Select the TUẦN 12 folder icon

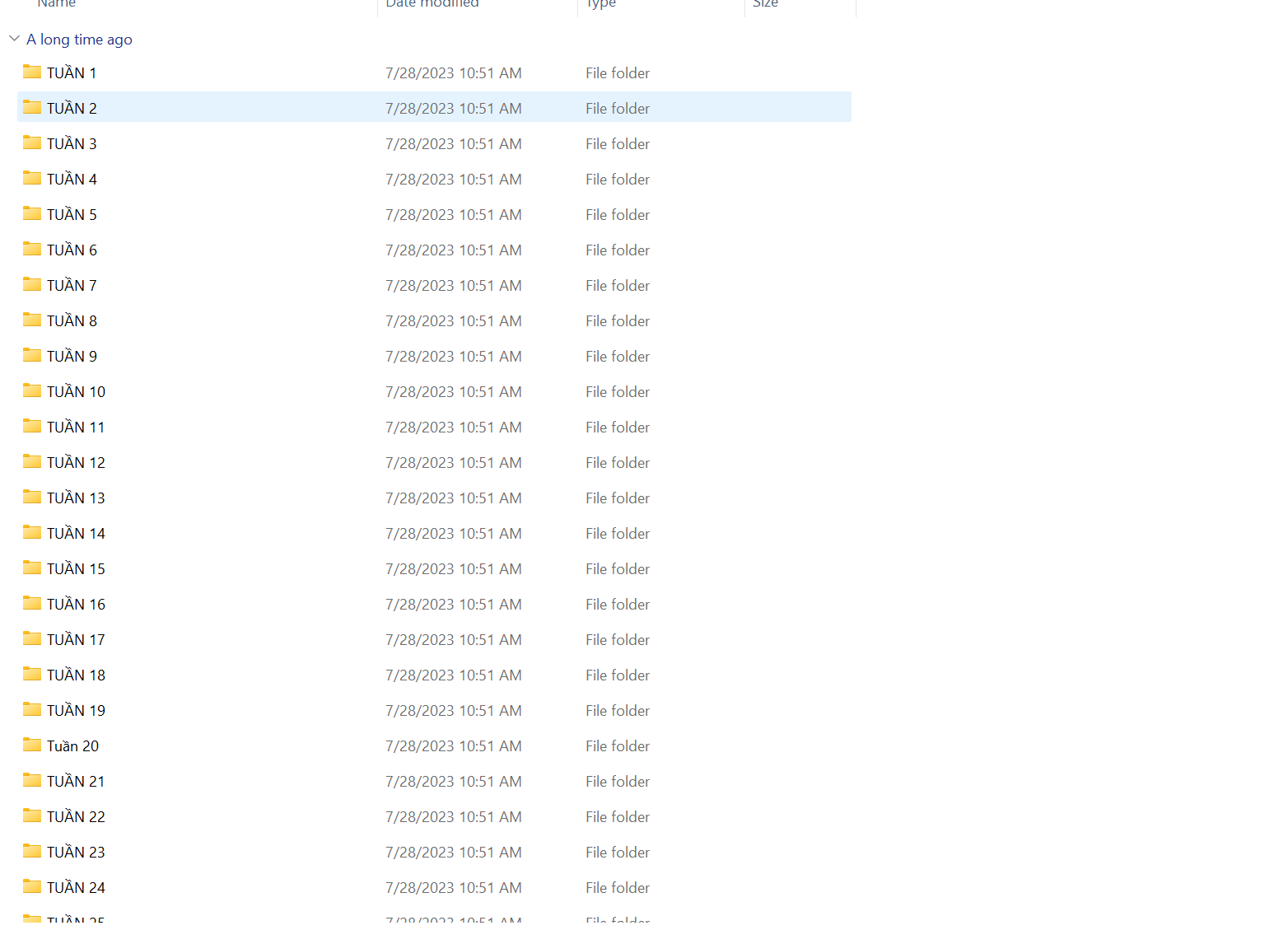tap(32, 462)
